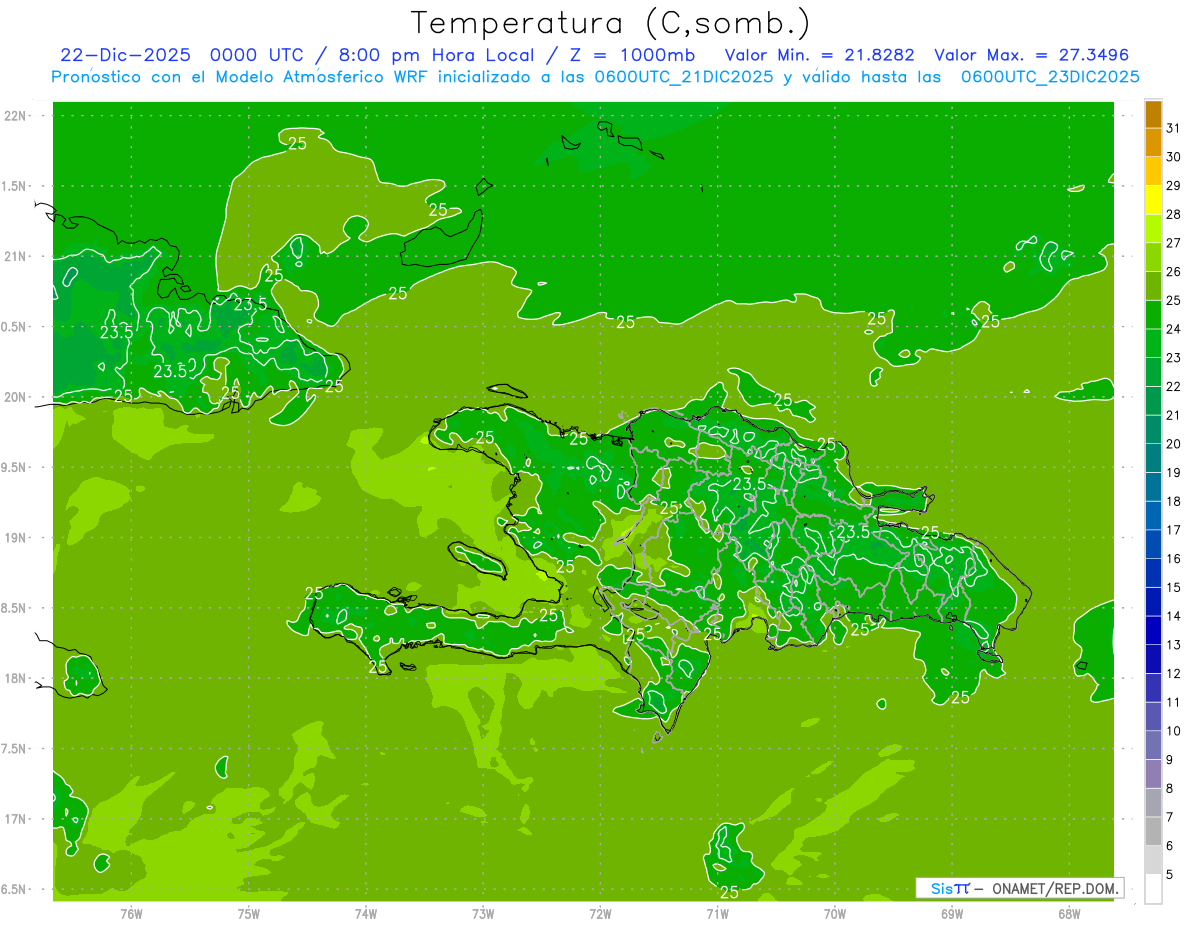The image size is (1200, 927).
Task: Click the 'ONAMET/REP.DOM.' credit label
Action: tap(1056, 888)
